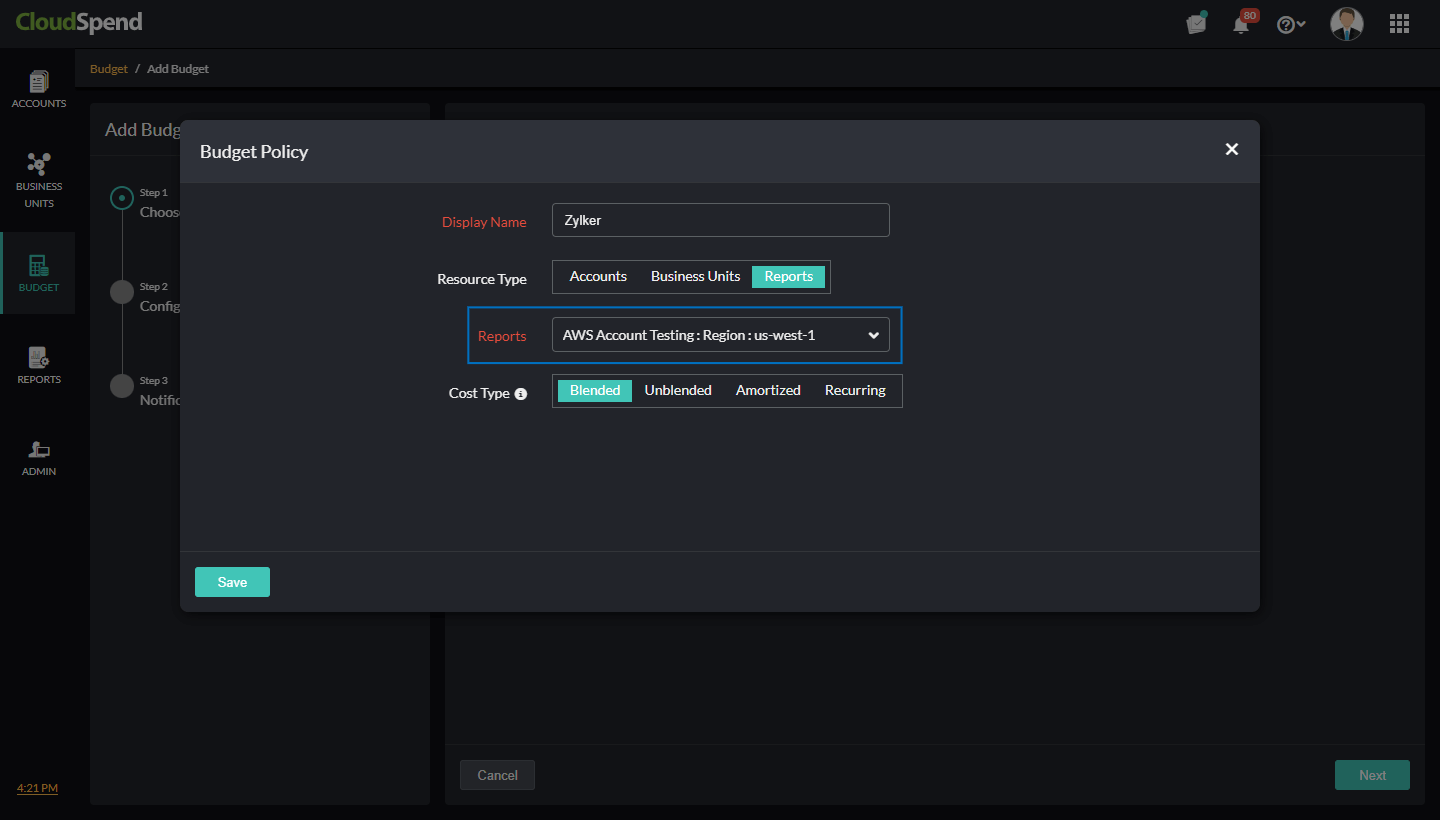
Task: Open the announcements icon in header
Action: coord(1197,23)
